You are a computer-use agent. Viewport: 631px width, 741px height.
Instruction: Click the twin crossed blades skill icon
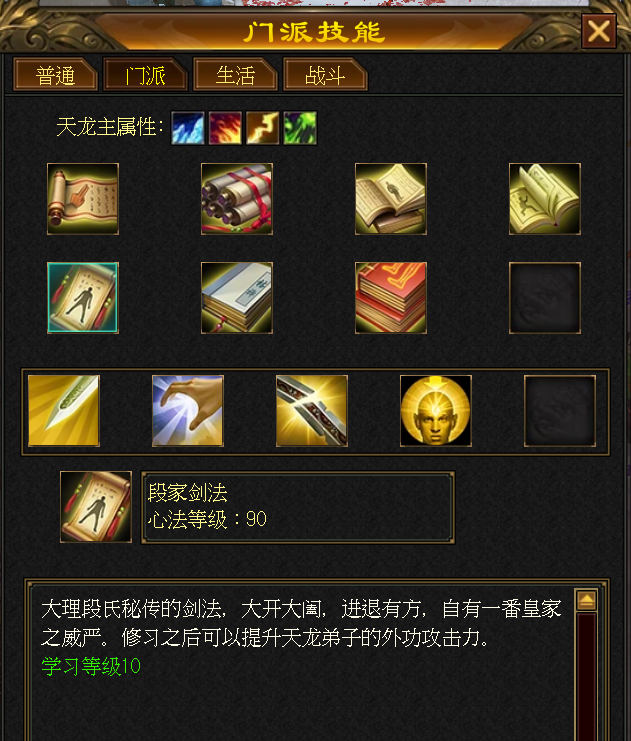312,411
